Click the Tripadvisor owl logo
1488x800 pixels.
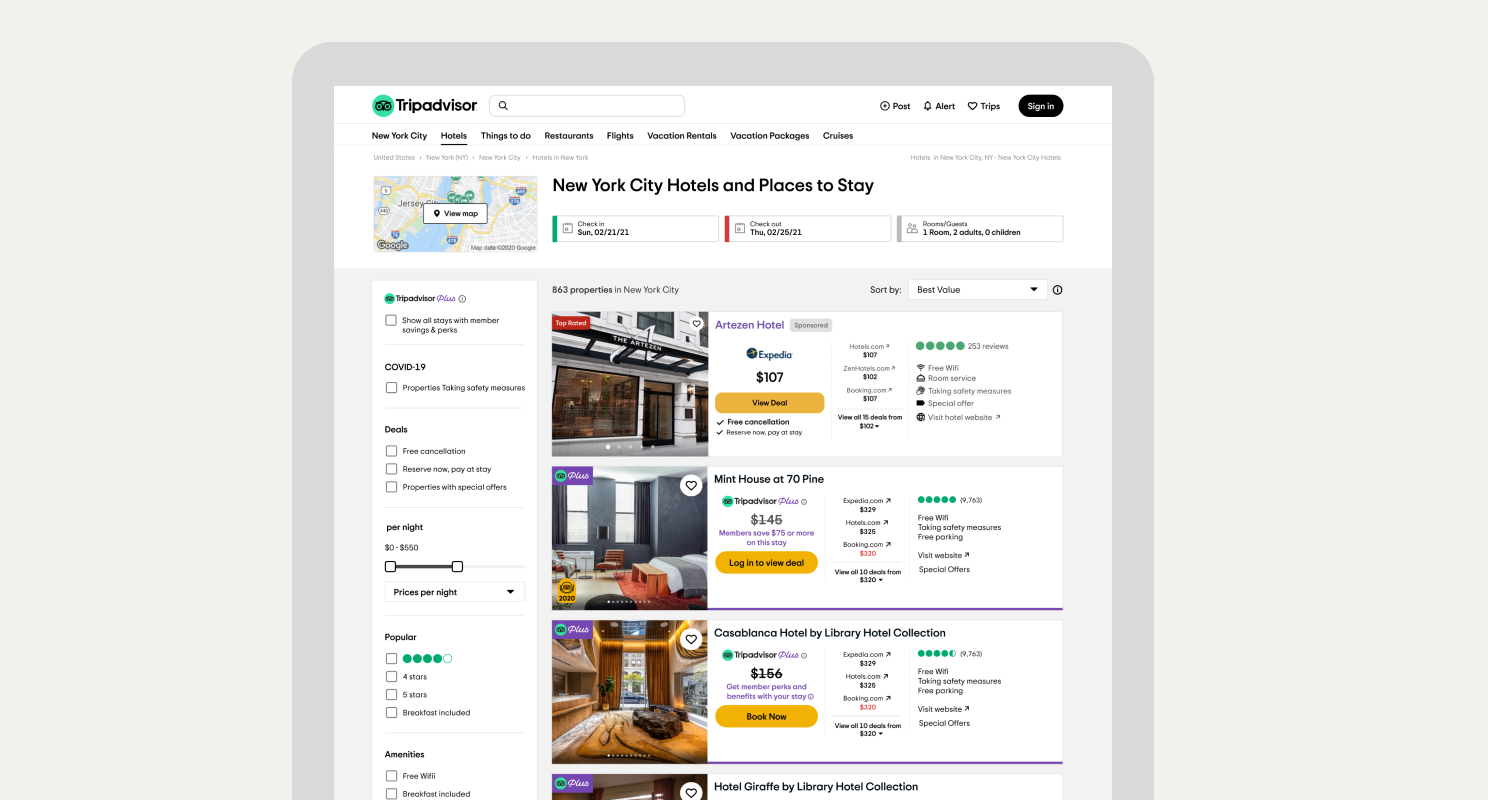pos(383,106)
